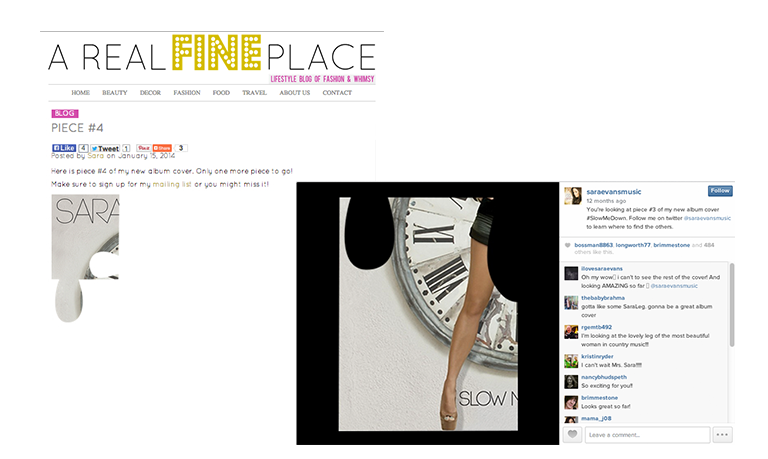Click the pink BLOG category tag

pos(65,113)
